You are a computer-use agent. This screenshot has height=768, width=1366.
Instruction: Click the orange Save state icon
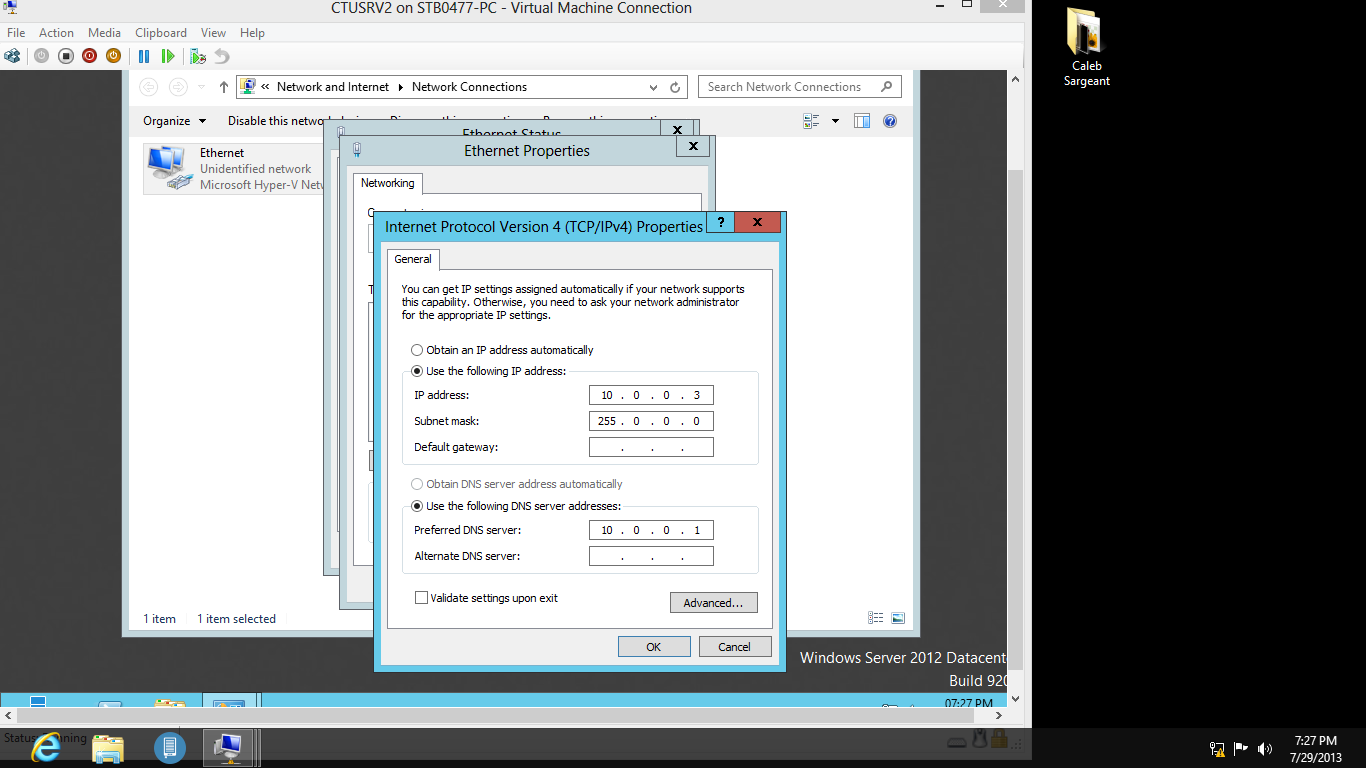coord(113,56)
